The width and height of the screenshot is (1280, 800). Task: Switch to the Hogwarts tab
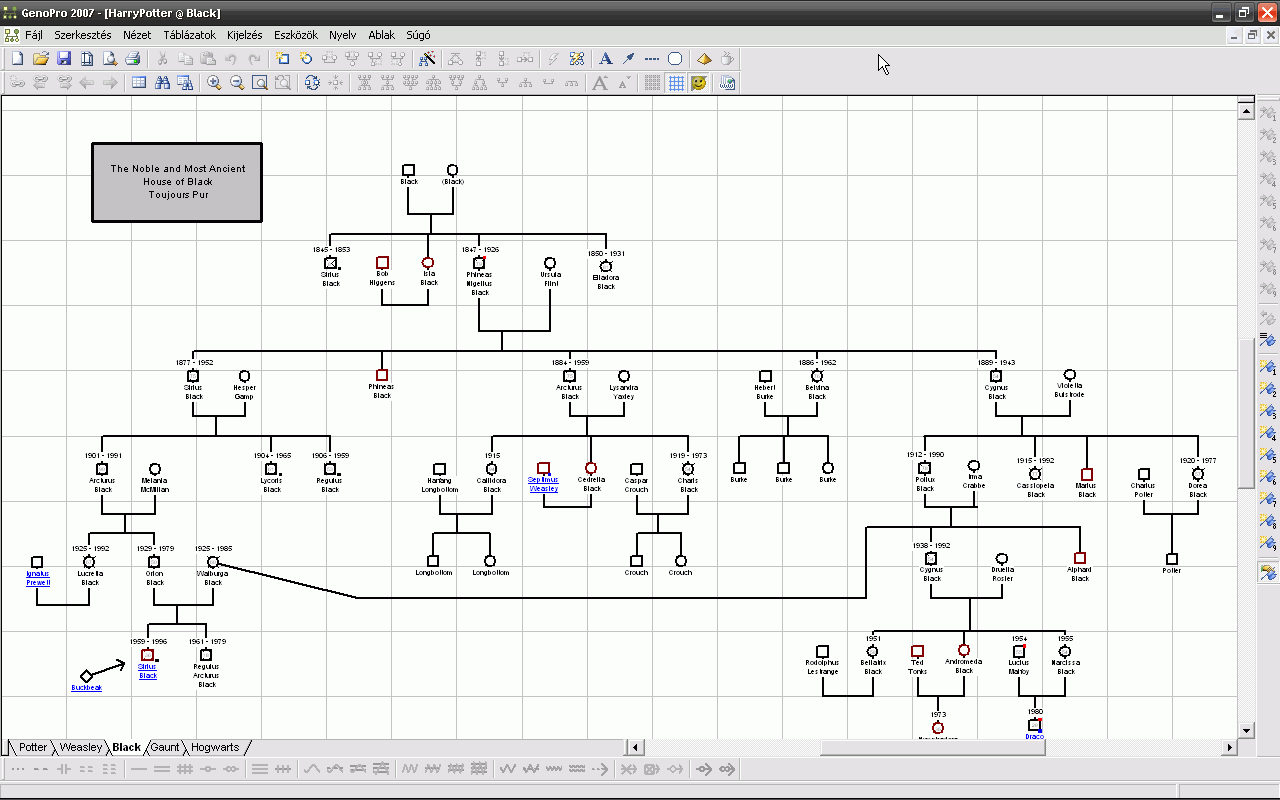click(x=215, y=747)
